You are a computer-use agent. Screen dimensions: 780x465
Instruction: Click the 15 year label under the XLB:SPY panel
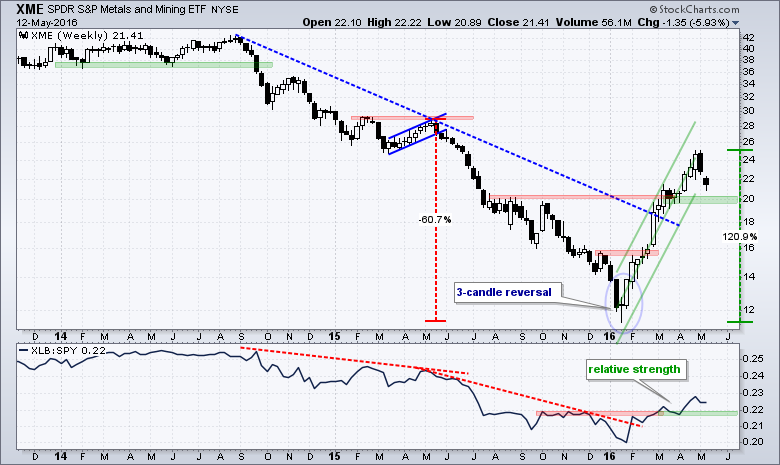tap(334, 456)
